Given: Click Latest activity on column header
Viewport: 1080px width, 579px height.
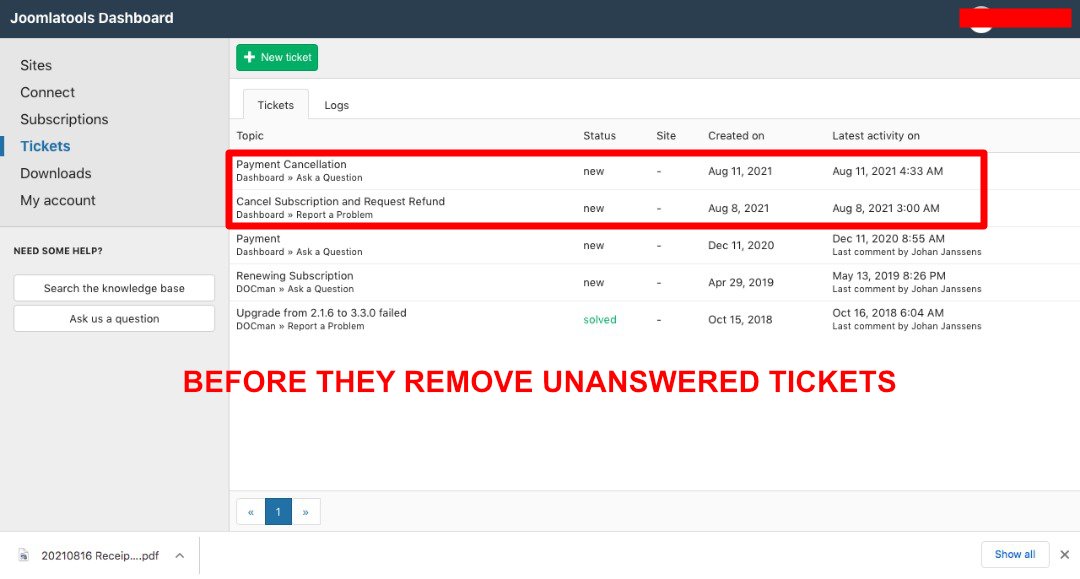Looking at the screenshot, I should (875, 136).
